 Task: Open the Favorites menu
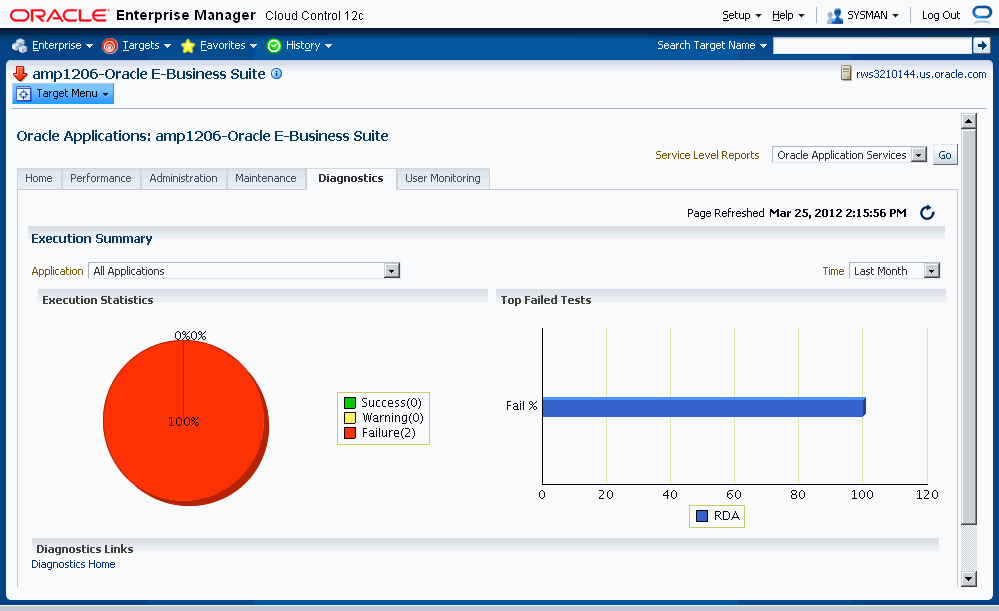(x=228, y=45)
